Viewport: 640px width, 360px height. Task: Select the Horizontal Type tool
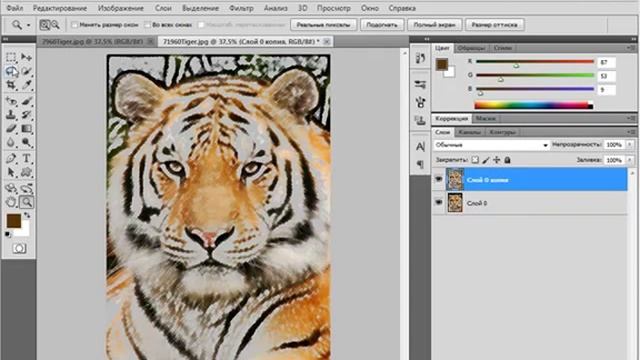point(27,158)
